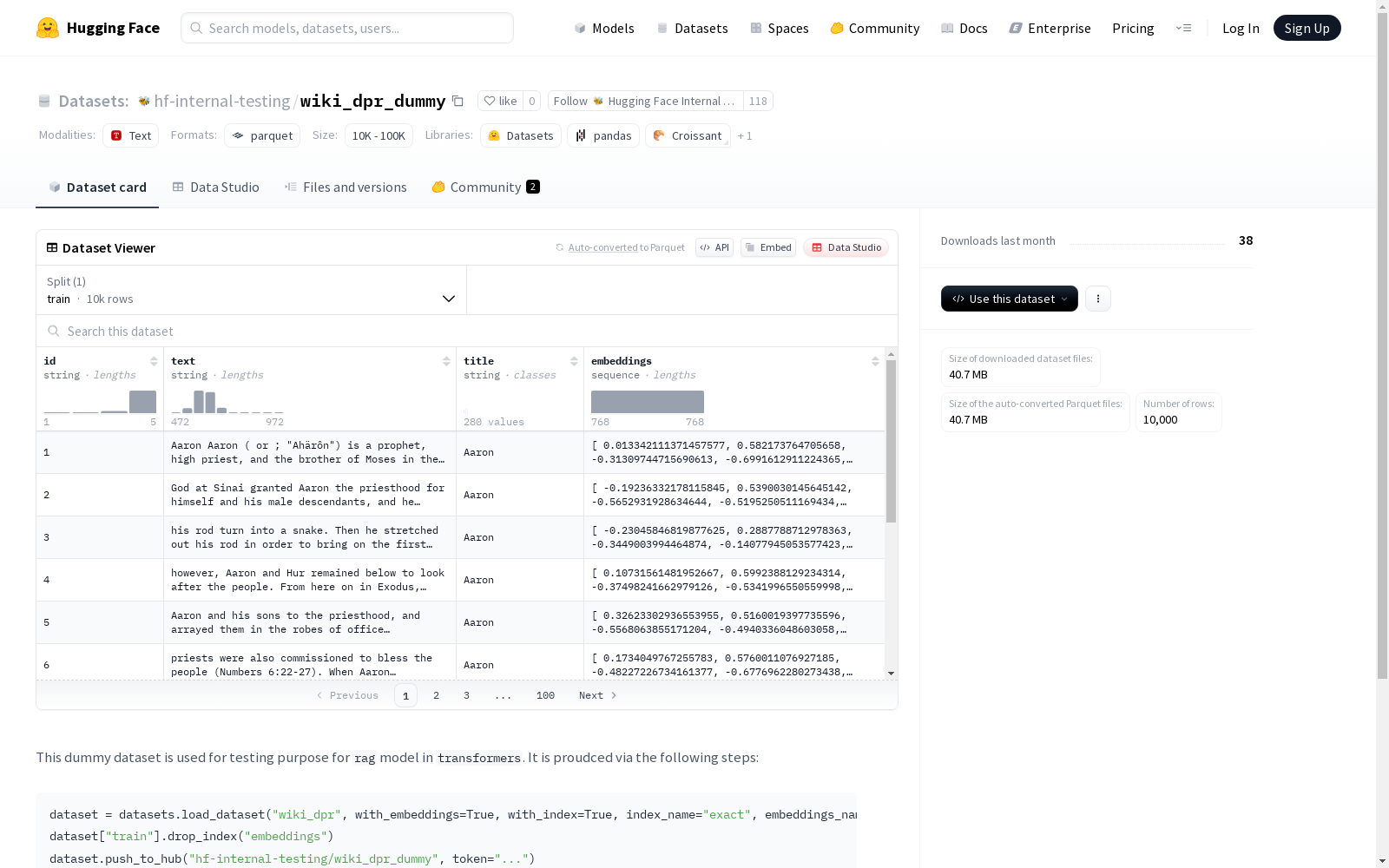
Task: Open the Models menu
Action: (x=604, y=28)
